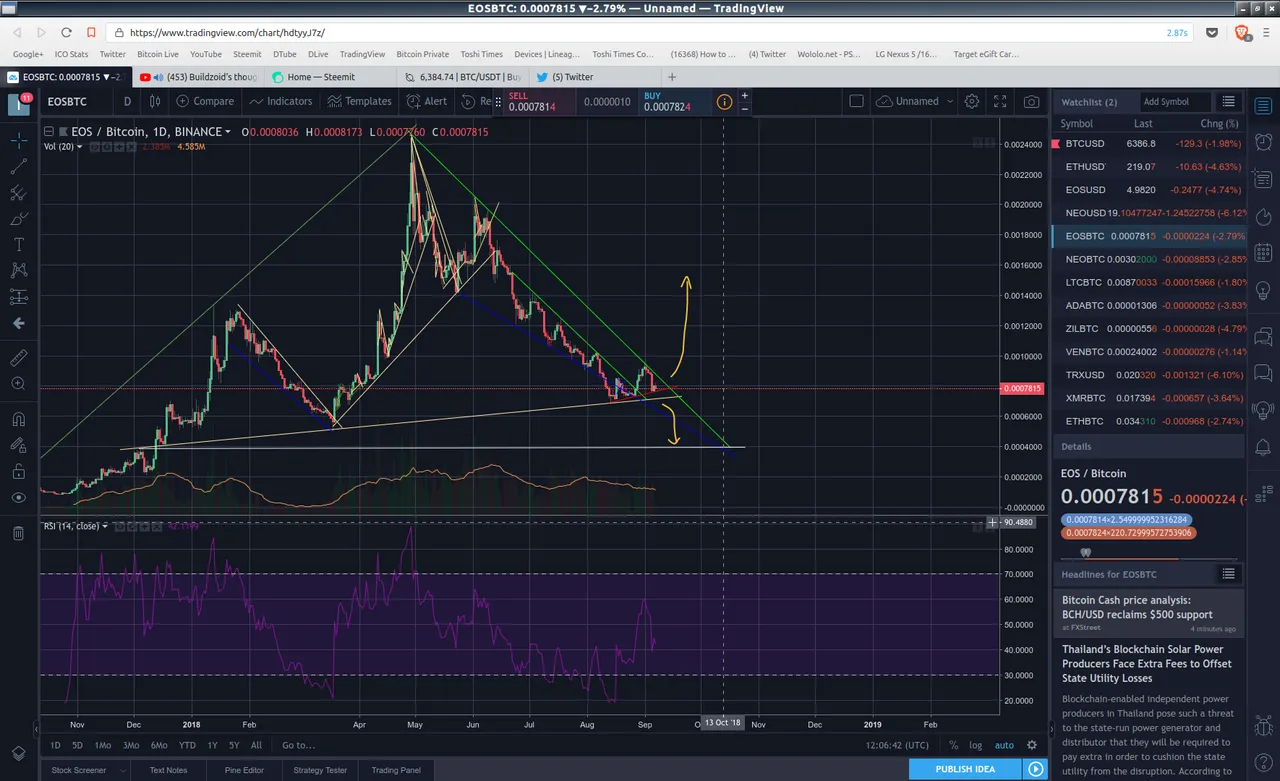This screenshot has width=1280, height=781.
Task: Open the Strategy Tester tab
Action: [x=320, y=770]
